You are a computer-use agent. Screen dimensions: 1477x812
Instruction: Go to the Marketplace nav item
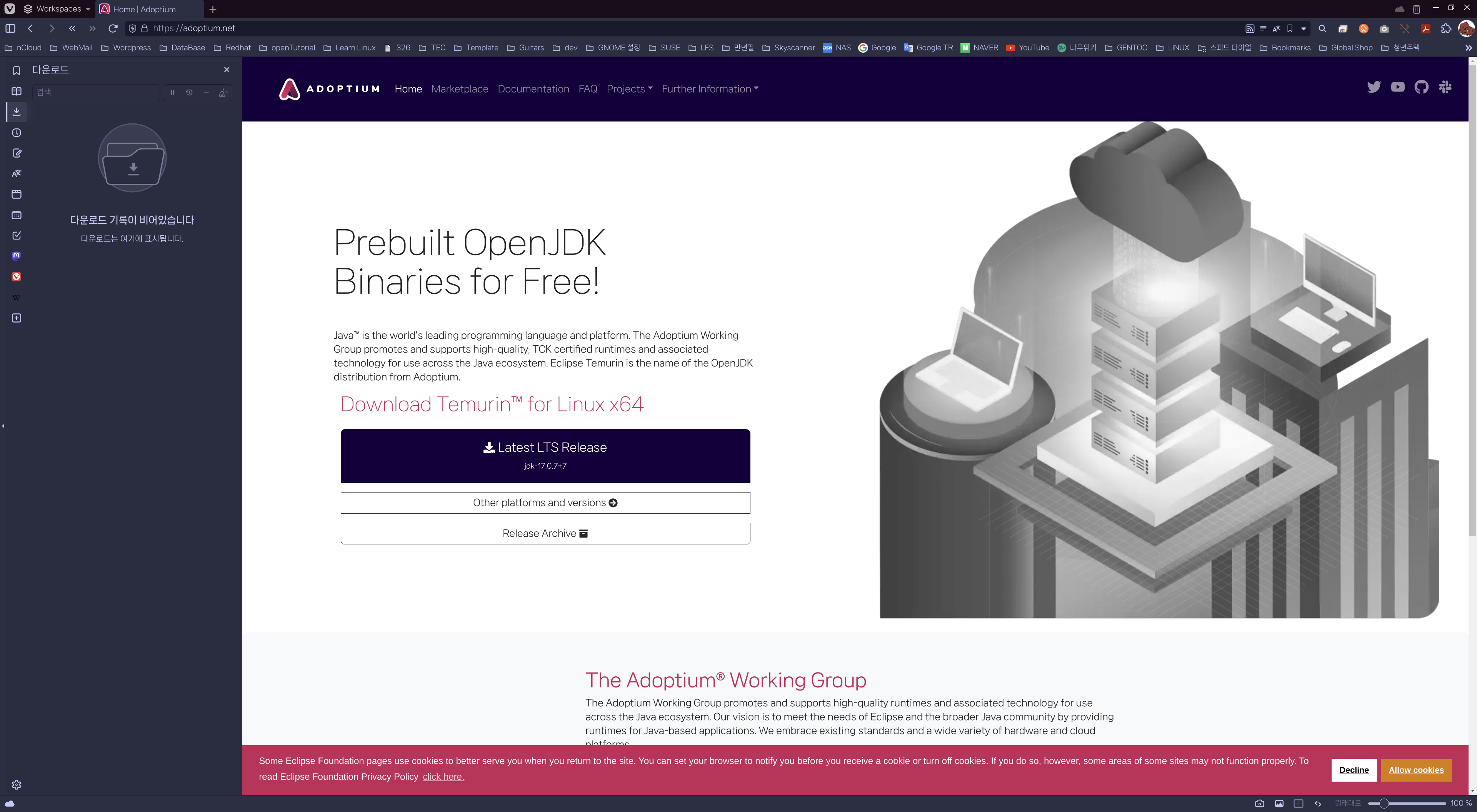[x=459, y=89]
